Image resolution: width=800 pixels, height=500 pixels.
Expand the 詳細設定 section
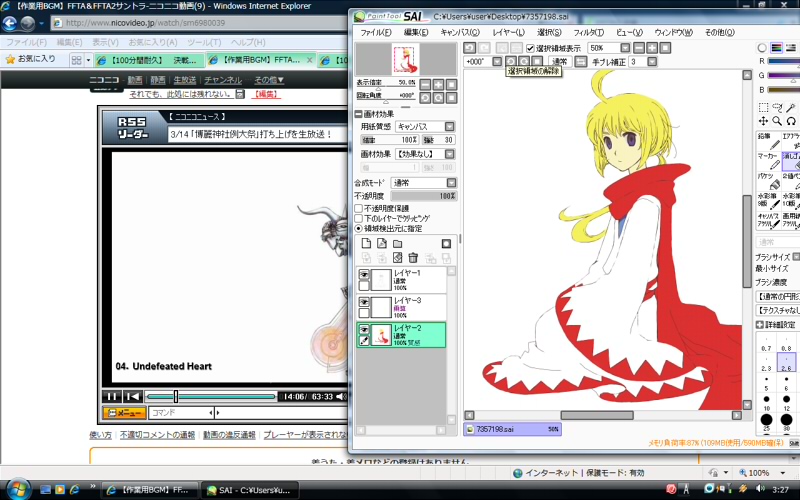pyautogui.click(x=760, y=325)
